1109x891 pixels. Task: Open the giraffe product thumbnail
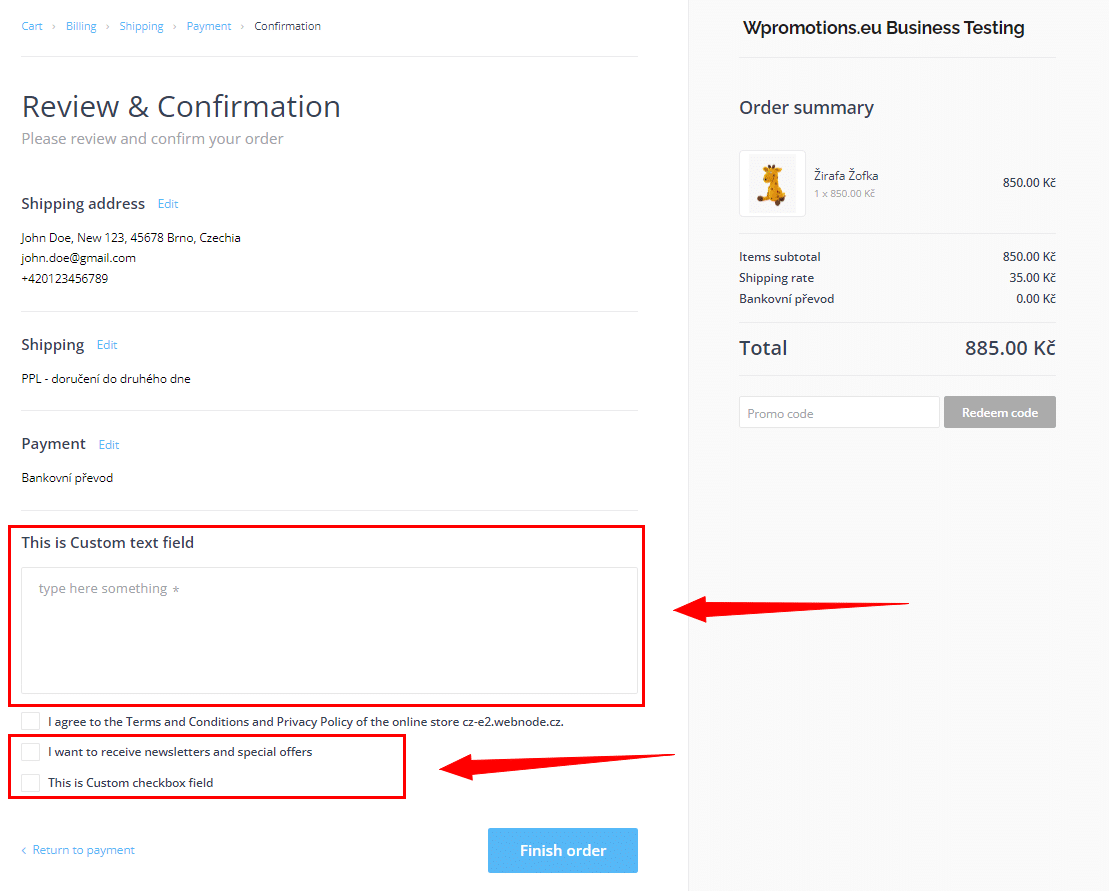772,184
